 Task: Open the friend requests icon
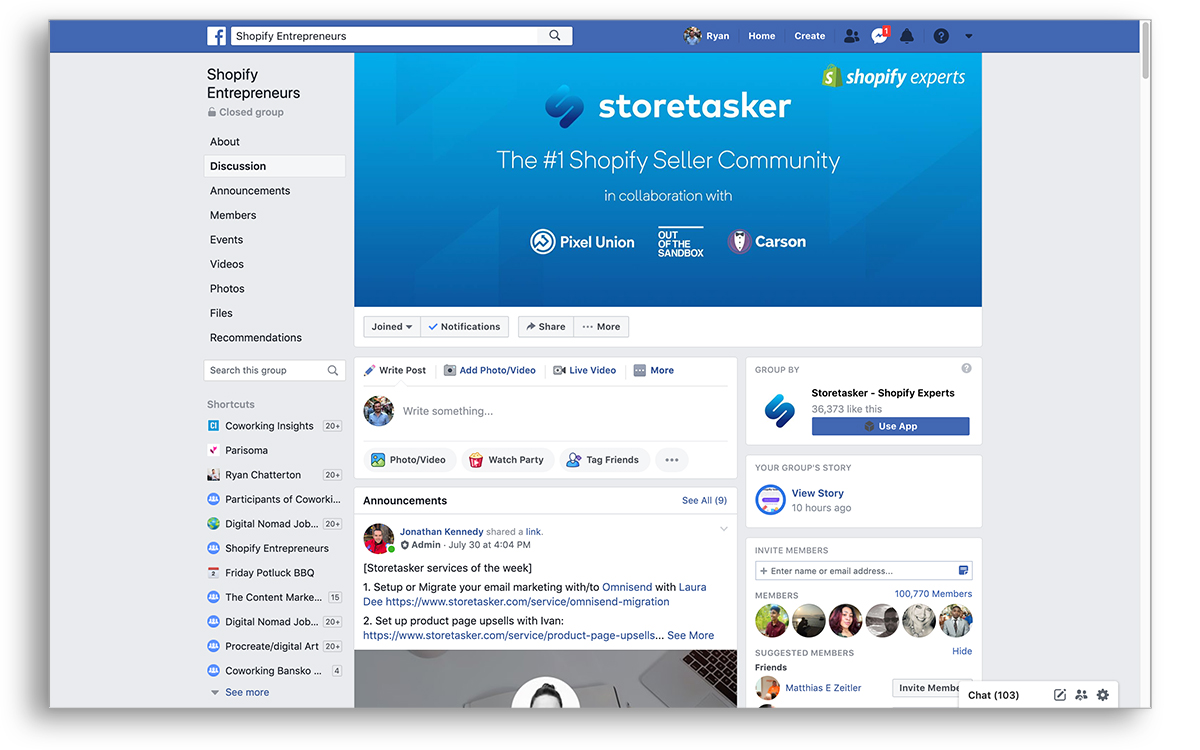[851, 36]
